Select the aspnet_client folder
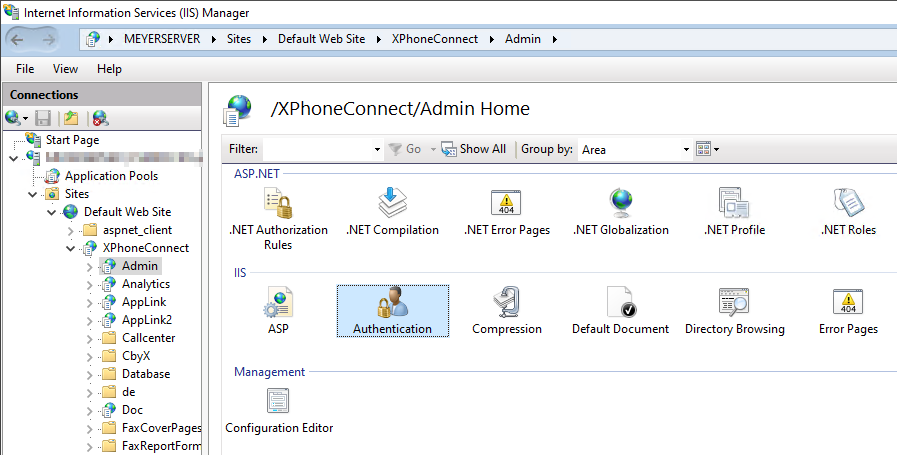Screen dimensions: 897x455 [137, 230]
